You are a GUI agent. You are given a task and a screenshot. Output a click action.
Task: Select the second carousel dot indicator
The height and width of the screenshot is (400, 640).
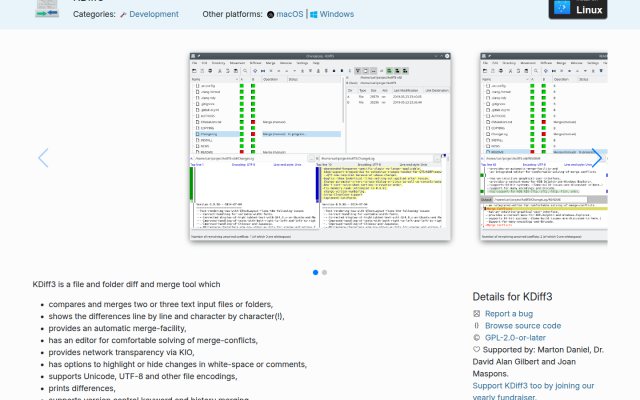pos(324,272)
